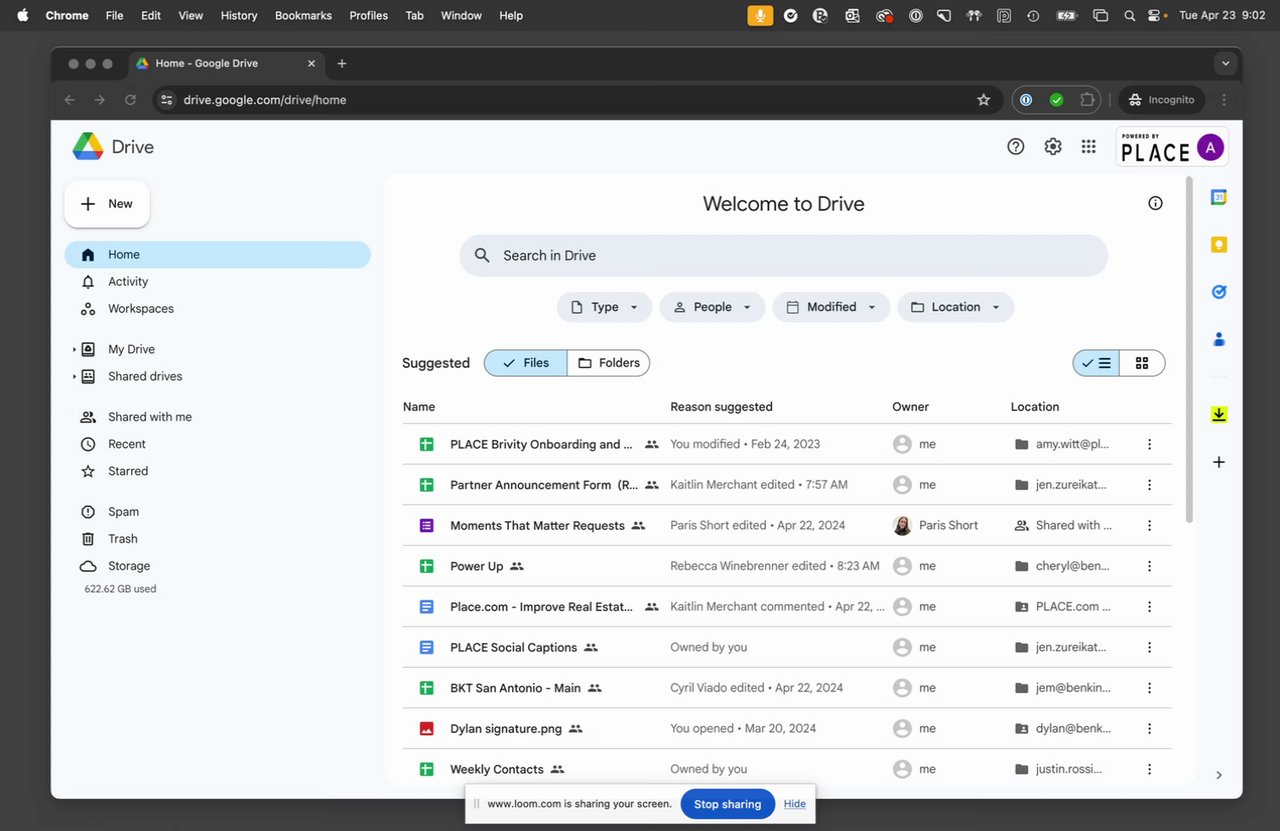Screen dimensions: 1280x831
Task: Open Drive settings gear
Action: 1053,147
